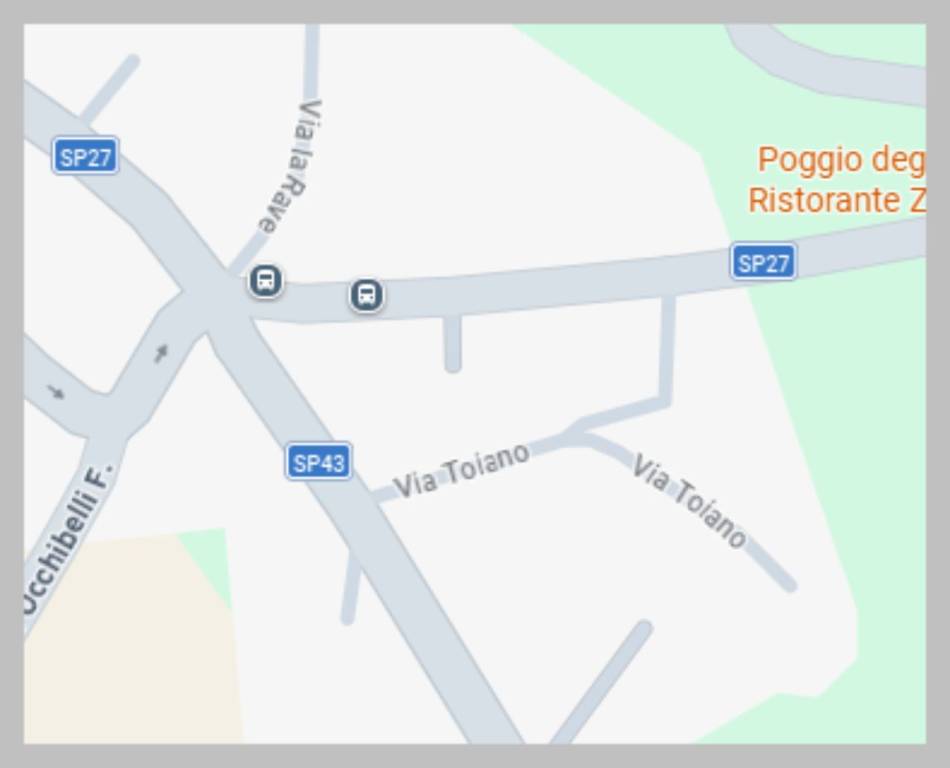Click the short dead-end road below SP27

click(453, 342)
